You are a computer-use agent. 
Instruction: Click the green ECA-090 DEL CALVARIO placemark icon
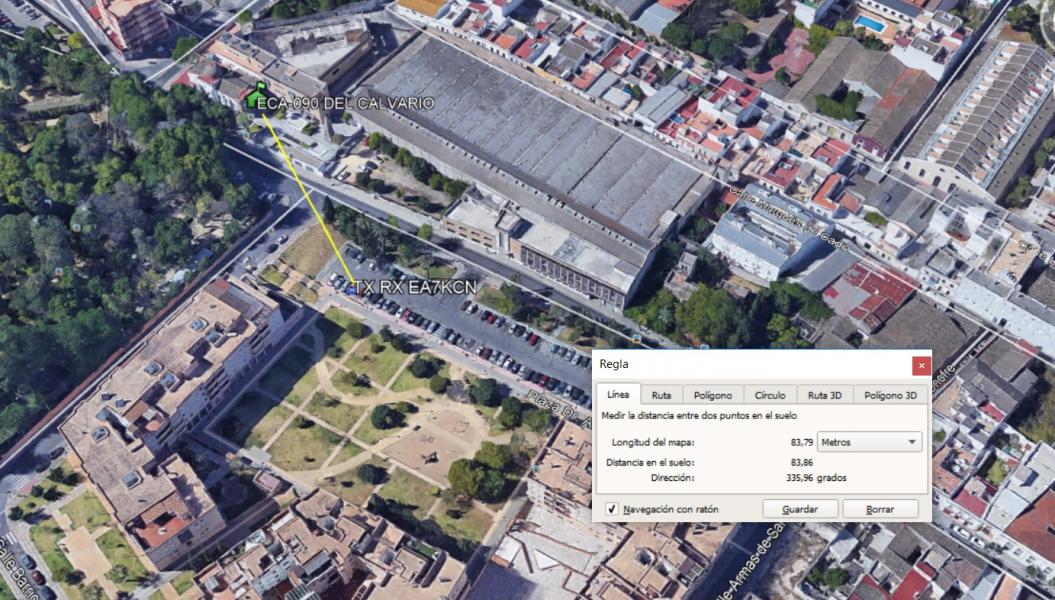coord(251,98)
